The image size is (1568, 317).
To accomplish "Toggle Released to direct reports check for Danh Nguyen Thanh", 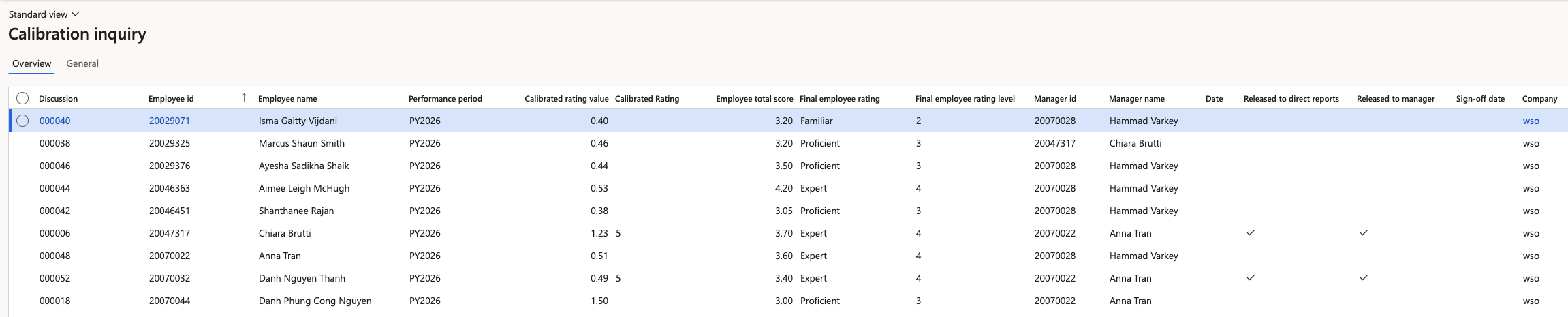I will pos(1251,278).
